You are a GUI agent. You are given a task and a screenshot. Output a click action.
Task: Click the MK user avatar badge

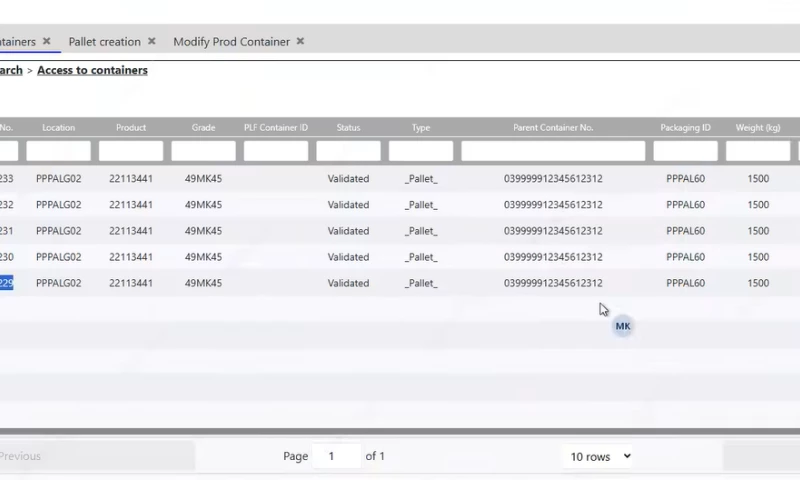[x=622, y=326]
